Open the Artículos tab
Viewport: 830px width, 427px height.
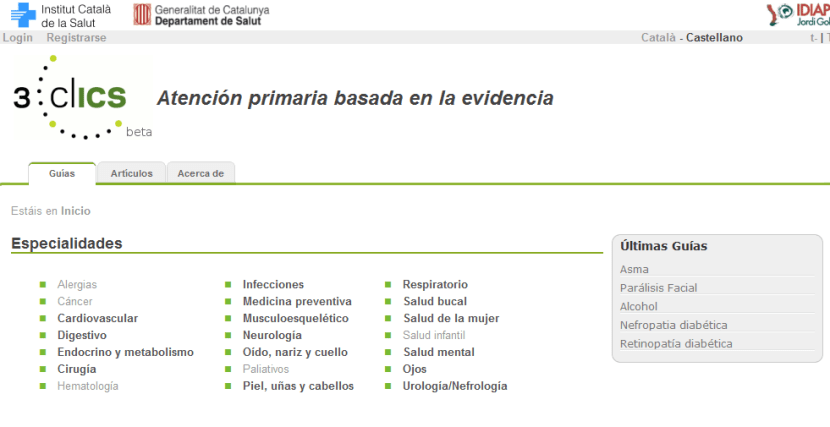coord(131,173)
